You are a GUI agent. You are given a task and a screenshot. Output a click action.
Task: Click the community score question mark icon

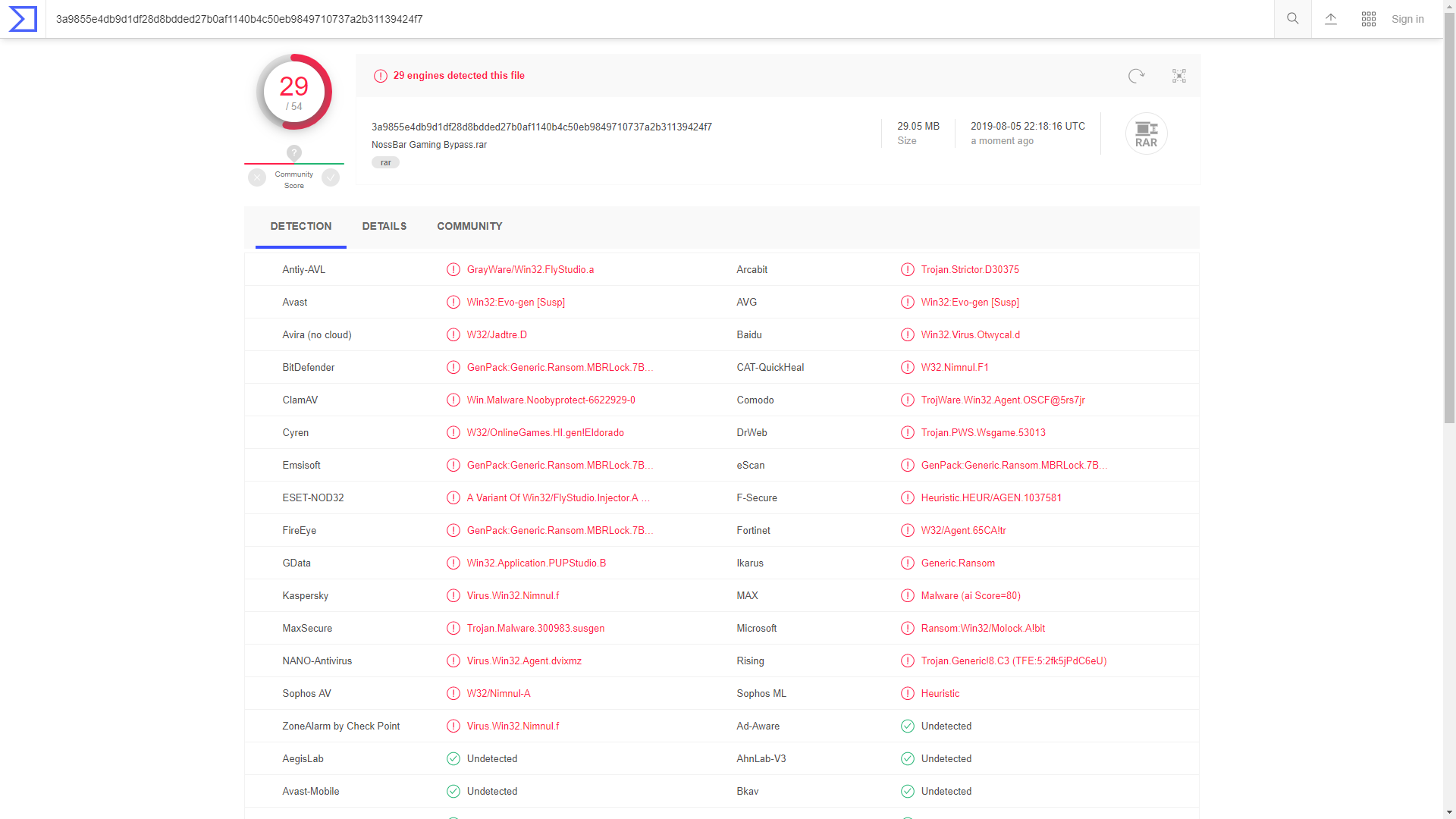[294, 152]
